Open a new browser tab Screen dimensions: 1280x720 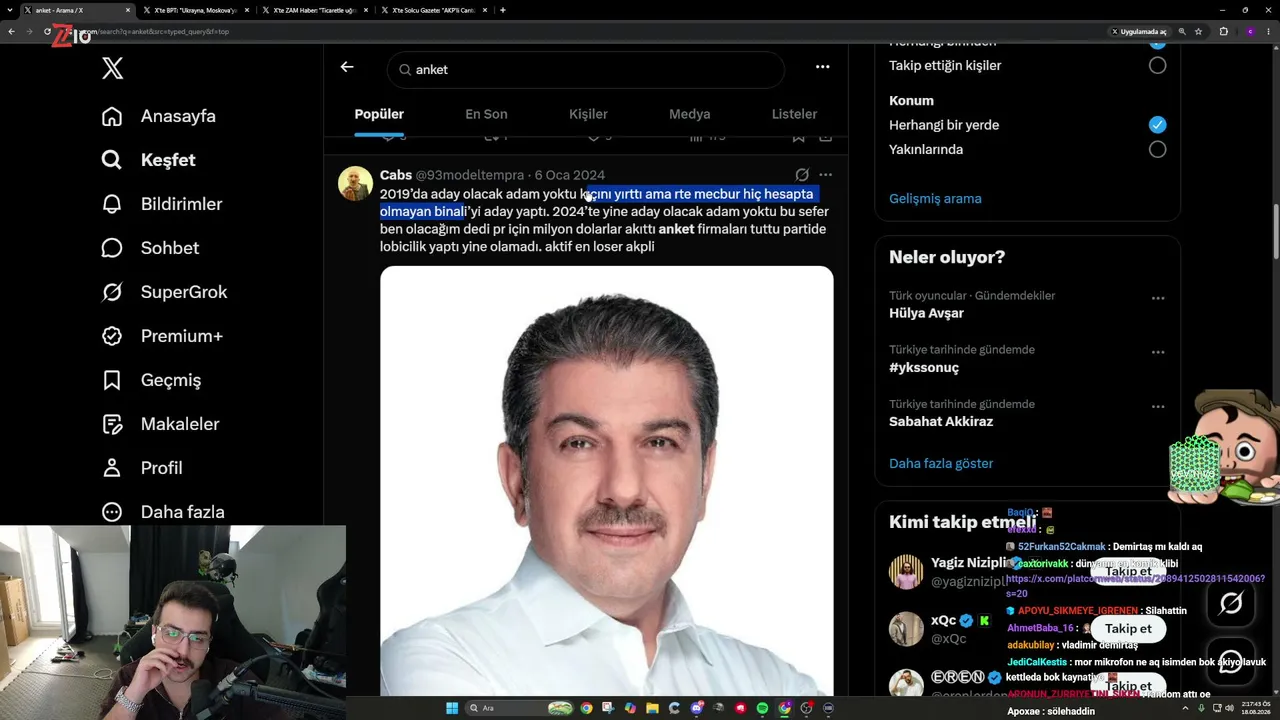pyautogui.click(x=502, y=10)
